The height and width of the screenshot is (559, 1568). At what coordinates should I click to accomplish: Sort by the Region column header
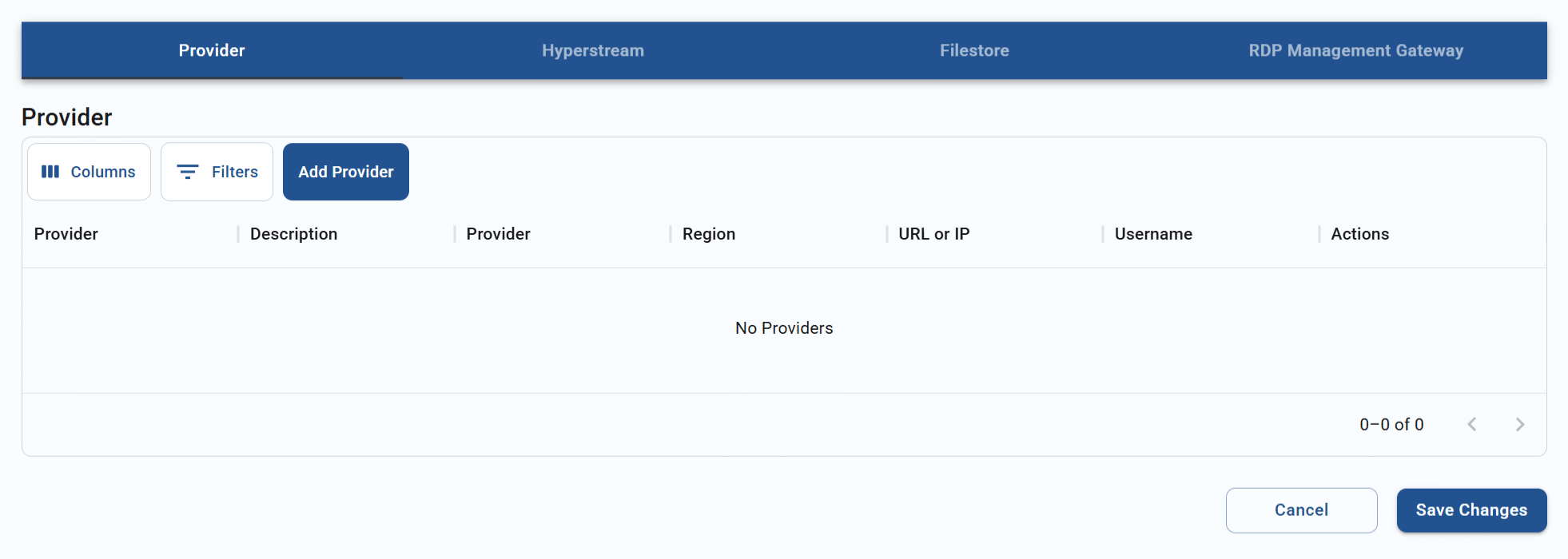click(708, 233)
